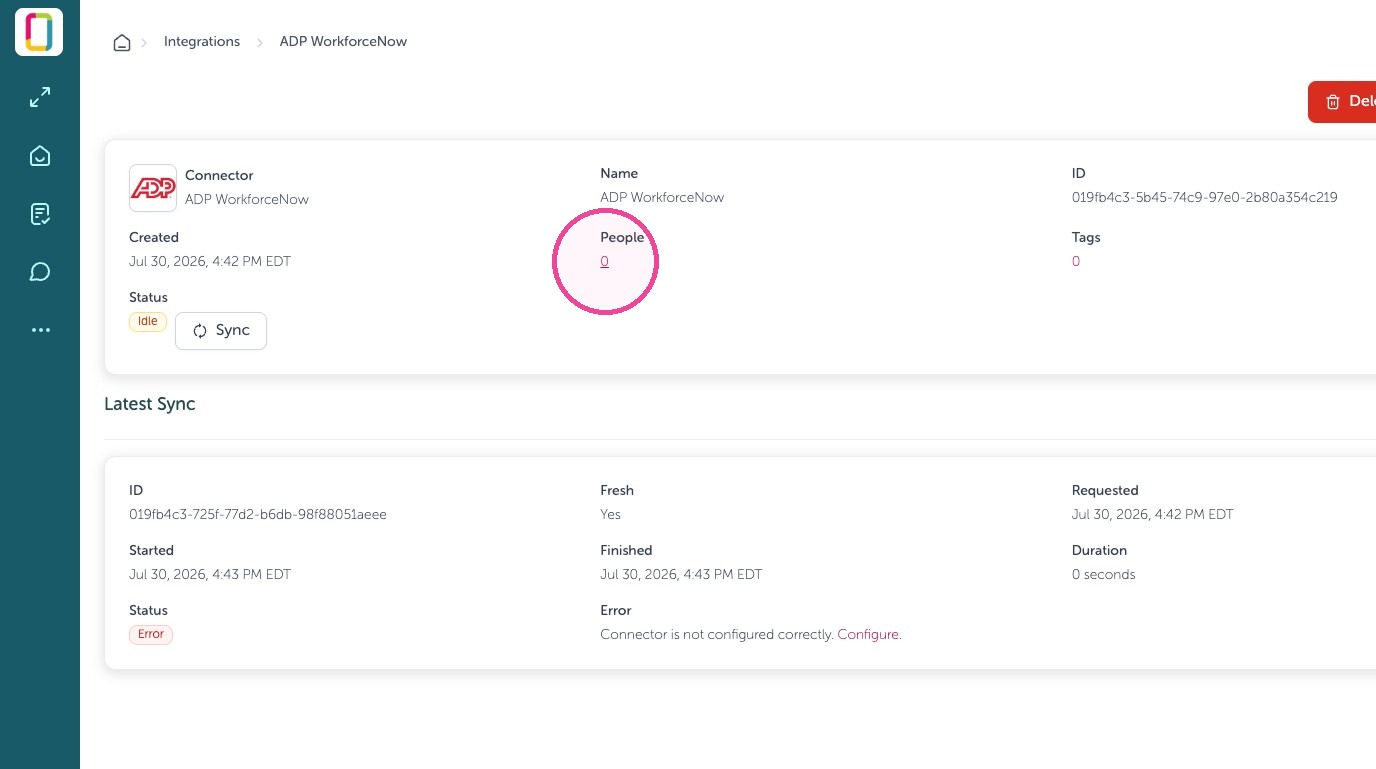Image resolution: width=1376 pixels, height=769 pixels.
Task: Open the Tags count link
Action: click(x=1076, y=262)
